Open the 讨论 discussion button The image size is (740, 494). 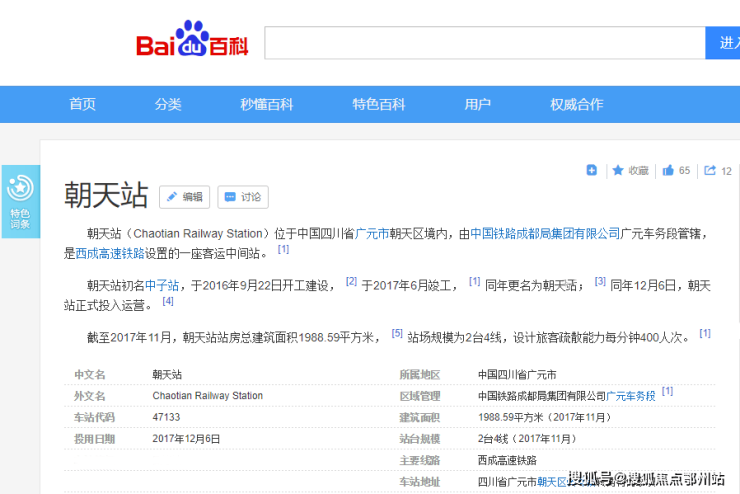click(242, 197)
